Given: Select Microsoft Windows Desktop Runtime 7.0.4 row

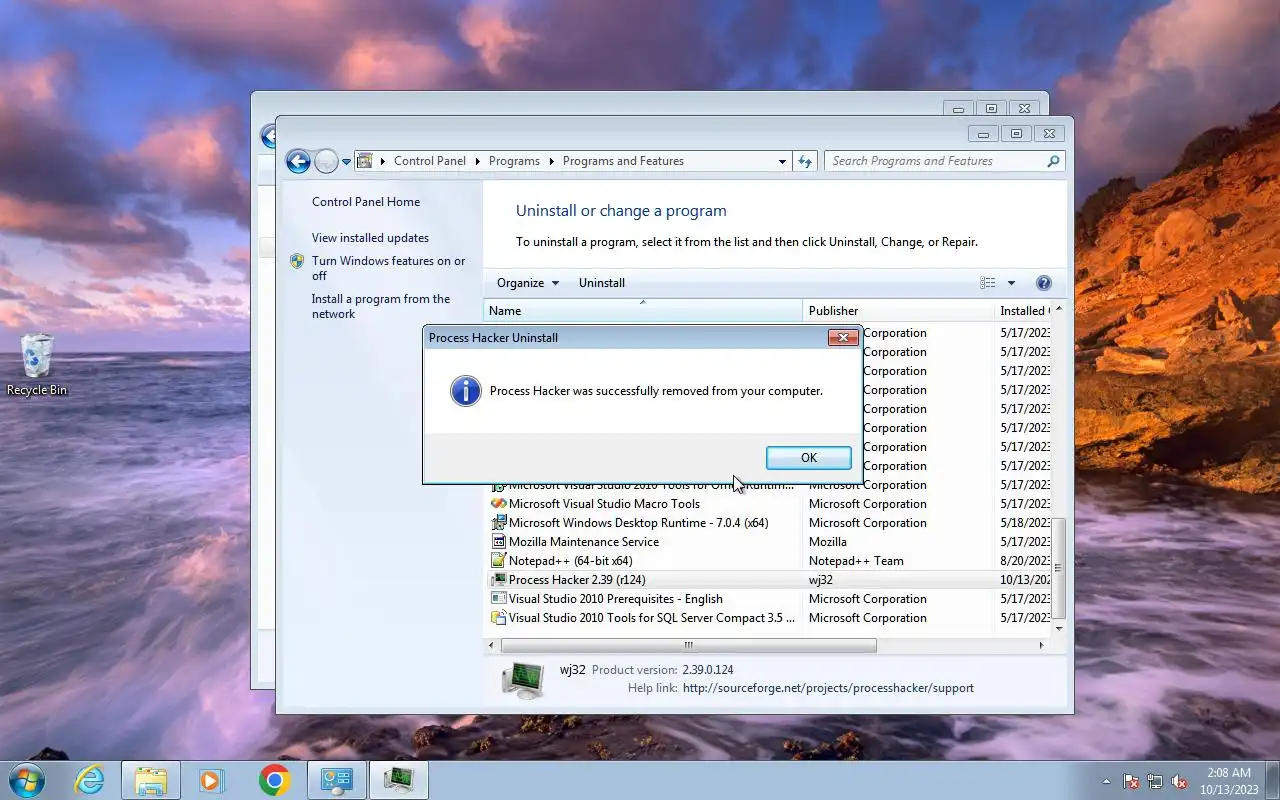Looking at the screenshot, I should point(768,523).
